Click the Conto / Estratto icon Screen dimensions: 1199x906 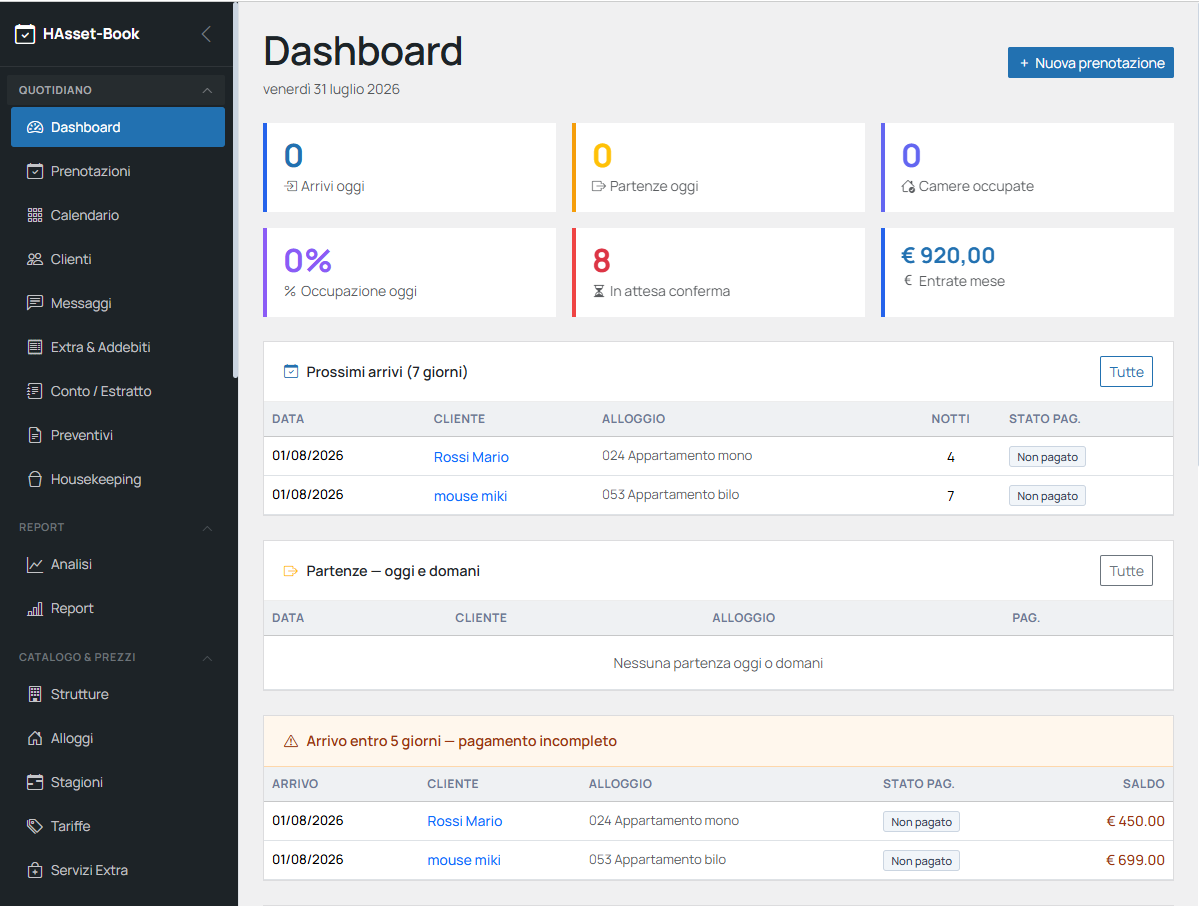pos(35,391)
